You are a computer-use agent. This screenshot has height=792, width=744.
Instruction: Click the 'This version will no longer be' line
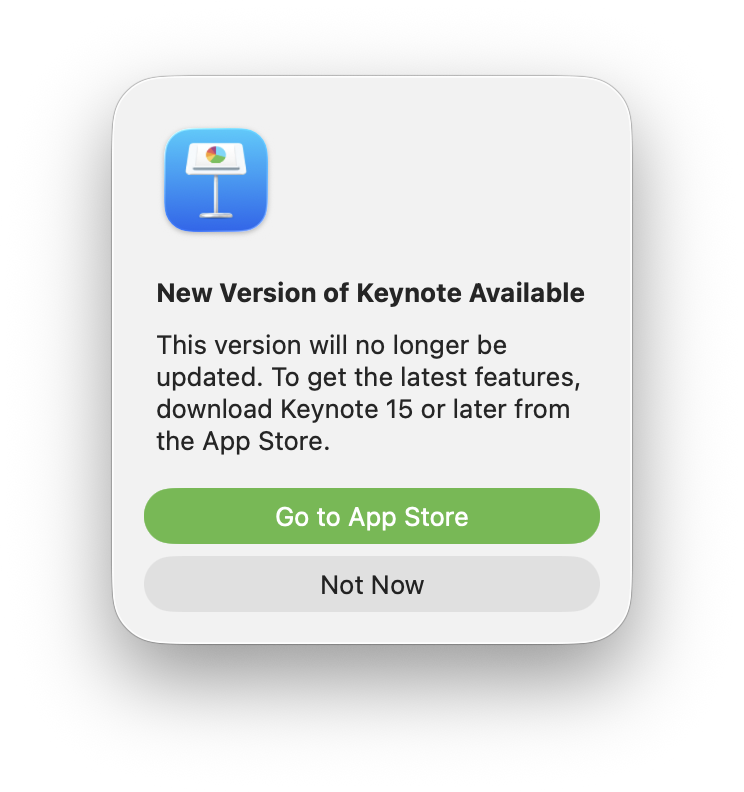tap(331, 345)
